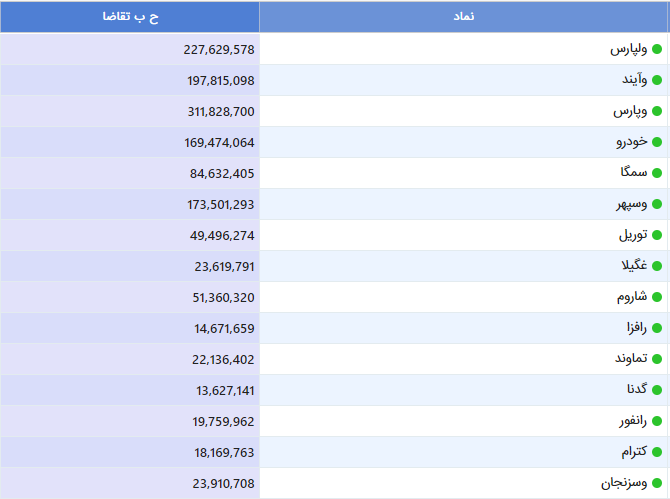Select value 19,759,962

pos(223,422)
